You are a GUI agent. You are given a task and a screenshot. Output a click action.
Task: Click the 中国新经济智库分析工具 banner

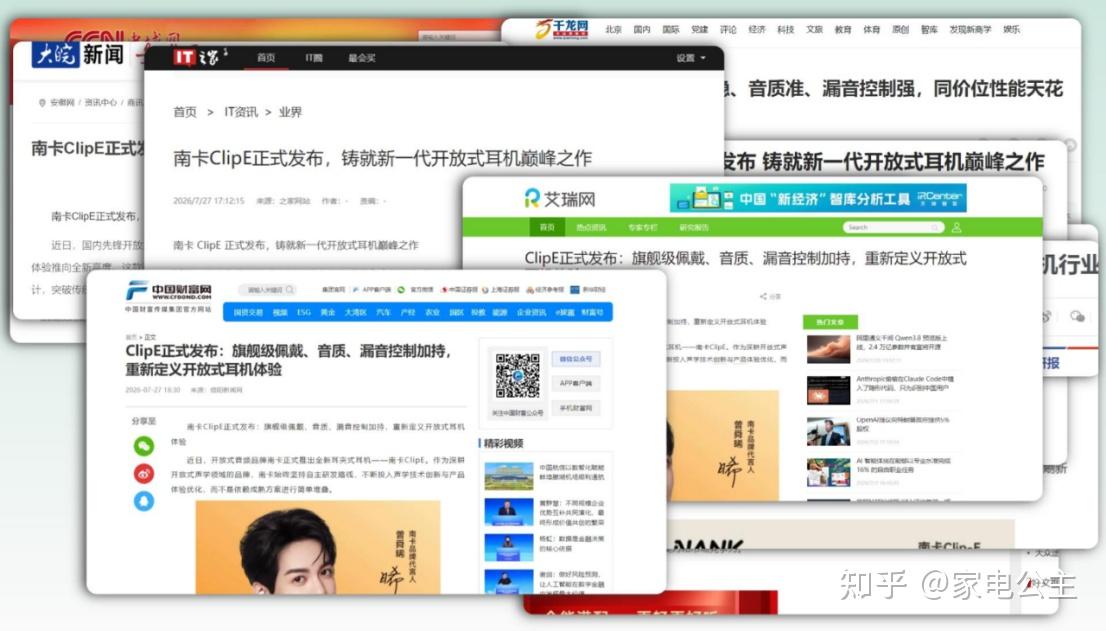(818, 198)
